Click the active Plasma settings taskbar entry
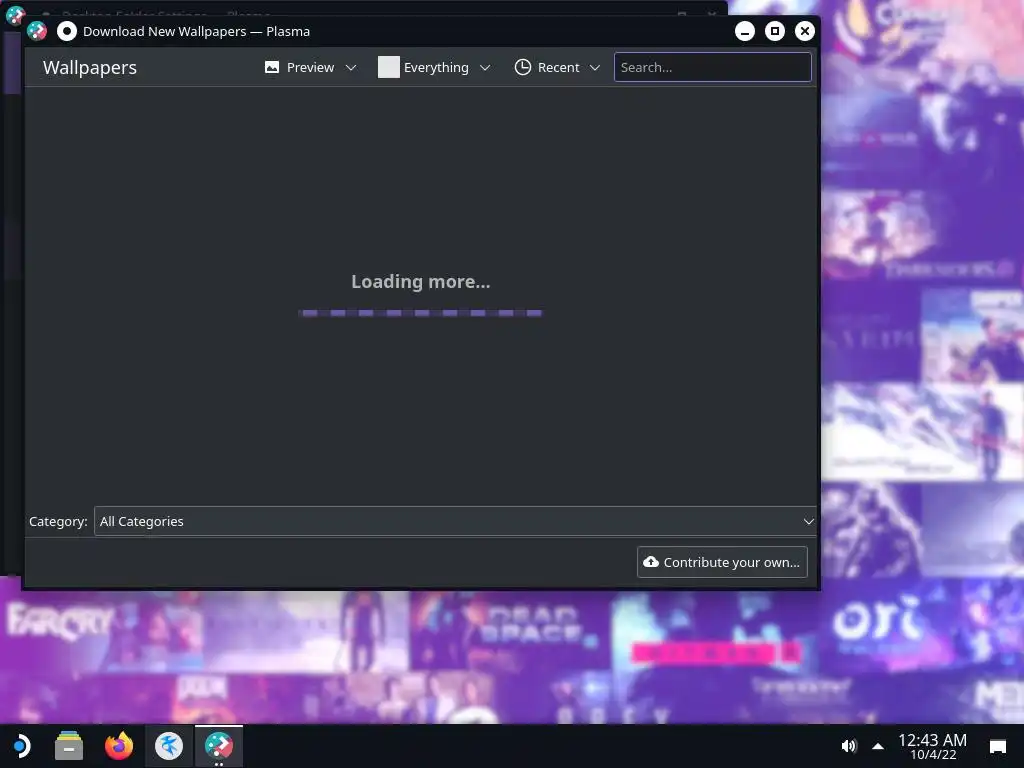1024x768 pixels. point(219,746)
